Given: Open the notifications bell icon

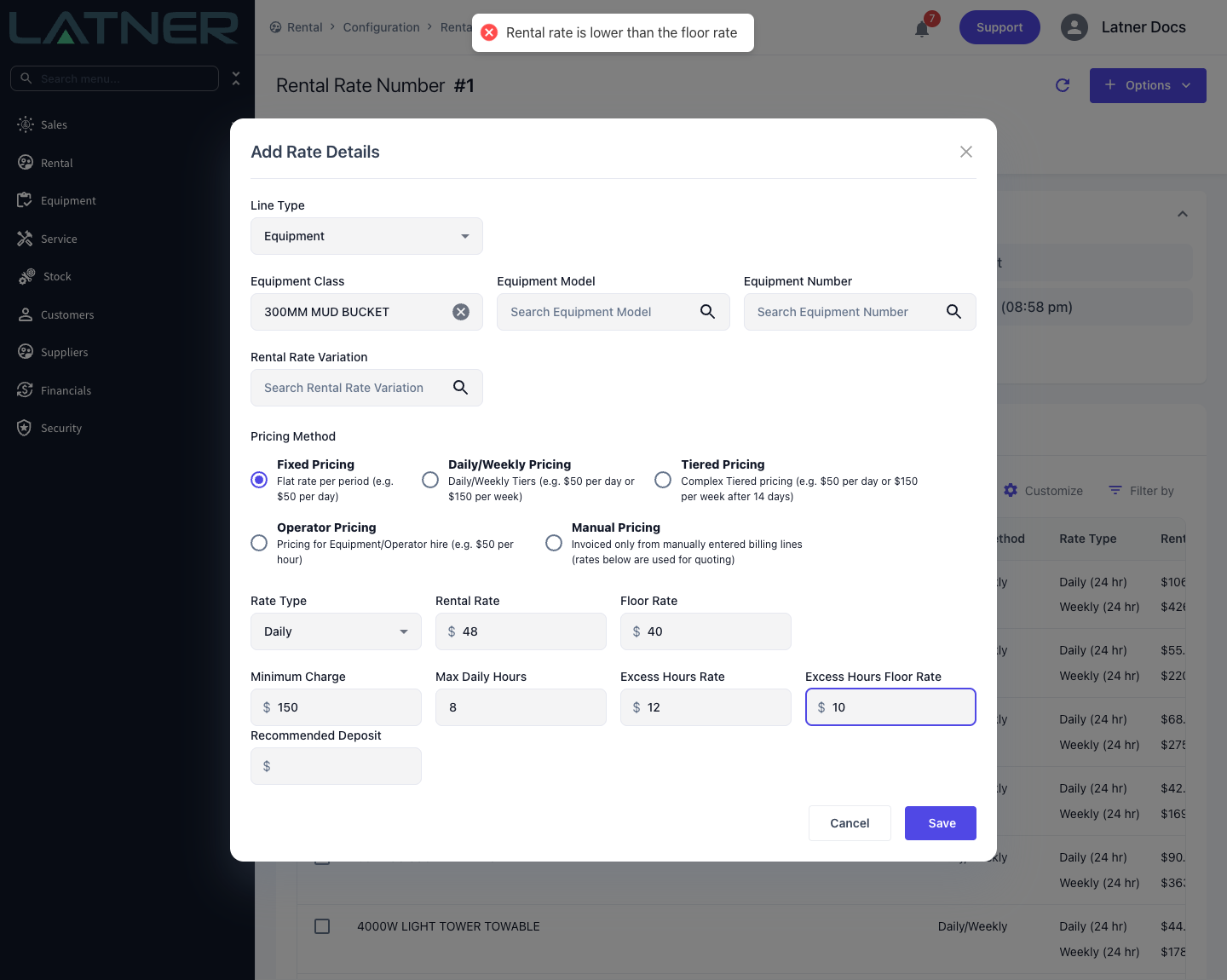Looking at the screenshot, I should click(x=922, y=29).
